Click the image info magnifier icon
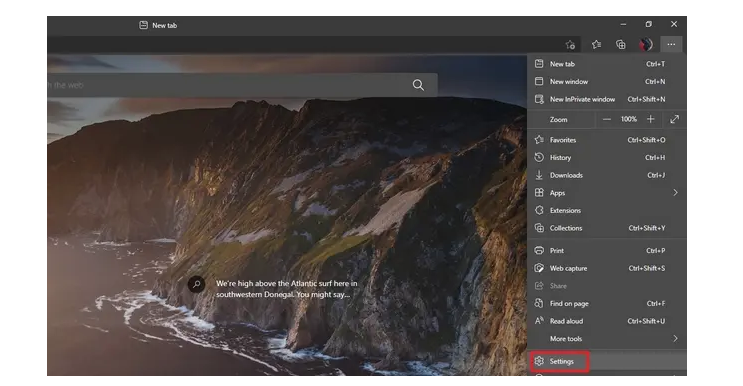Viewport: 743px width, 386px height. (x=196, y=284)
